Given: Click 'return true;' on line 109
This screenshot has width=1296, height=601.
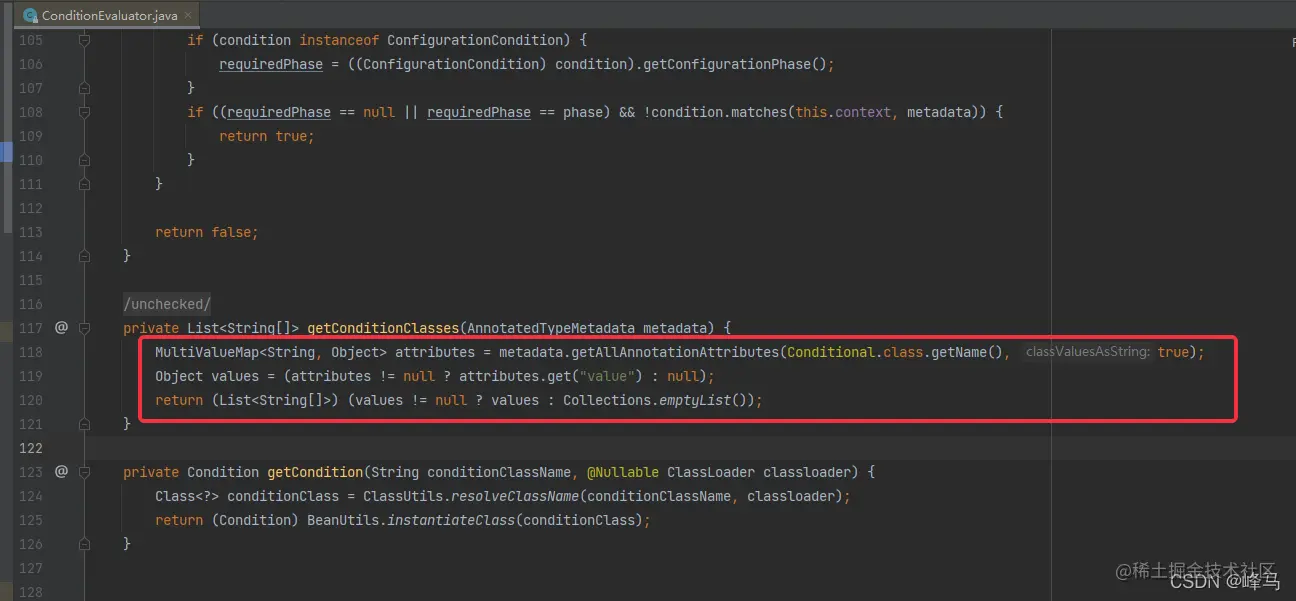Looking at the screenshot, I should point(267,136).
